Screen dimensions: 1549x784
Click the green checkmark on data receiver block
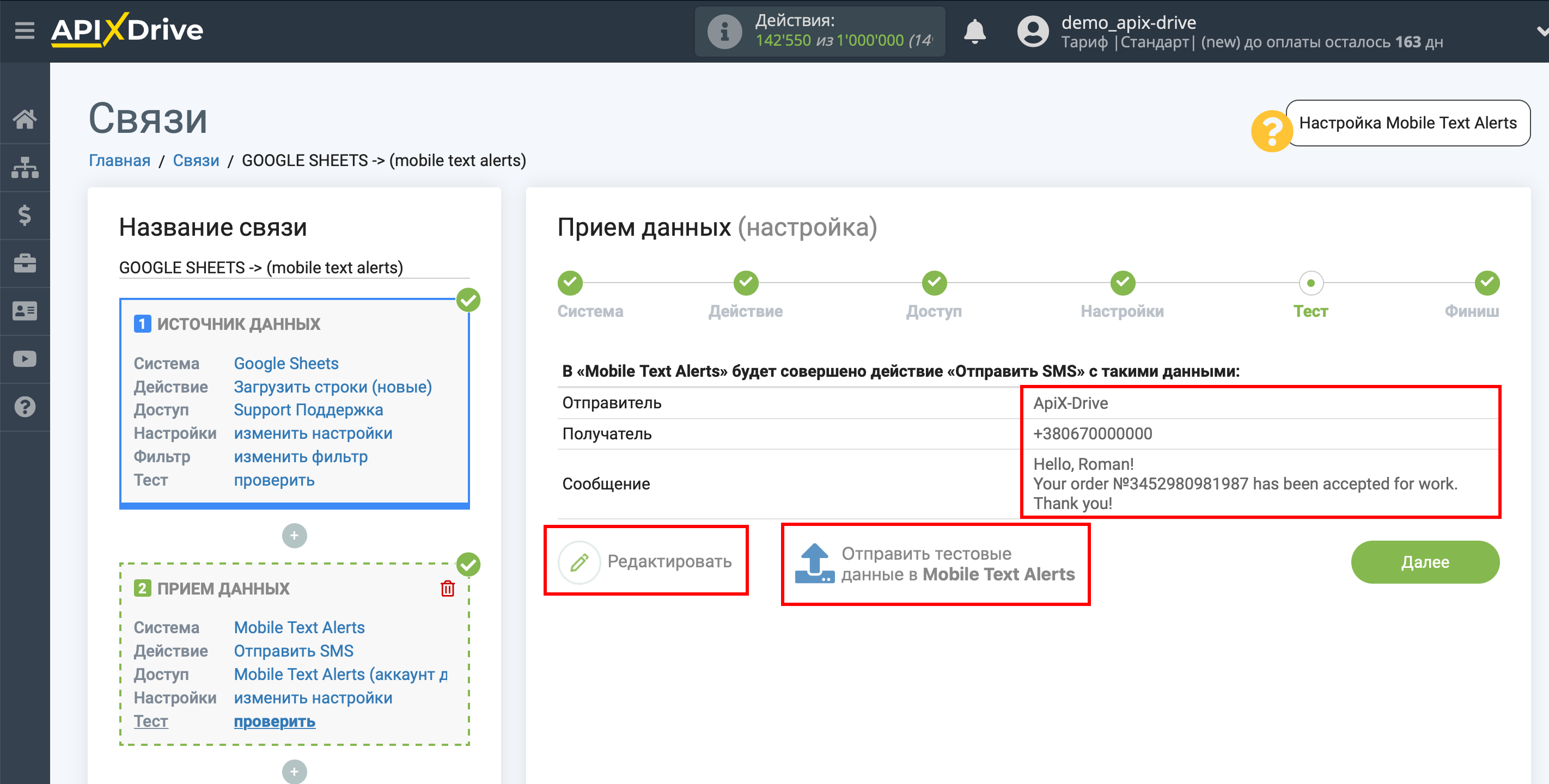468,564
